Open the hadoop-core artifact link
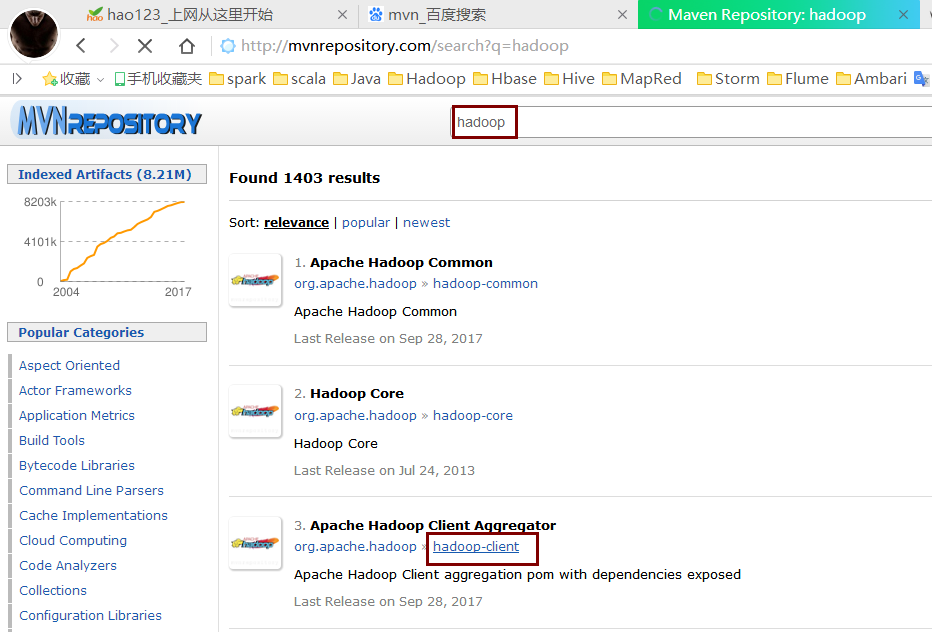 pyautogui.click(x=473, y=416)
